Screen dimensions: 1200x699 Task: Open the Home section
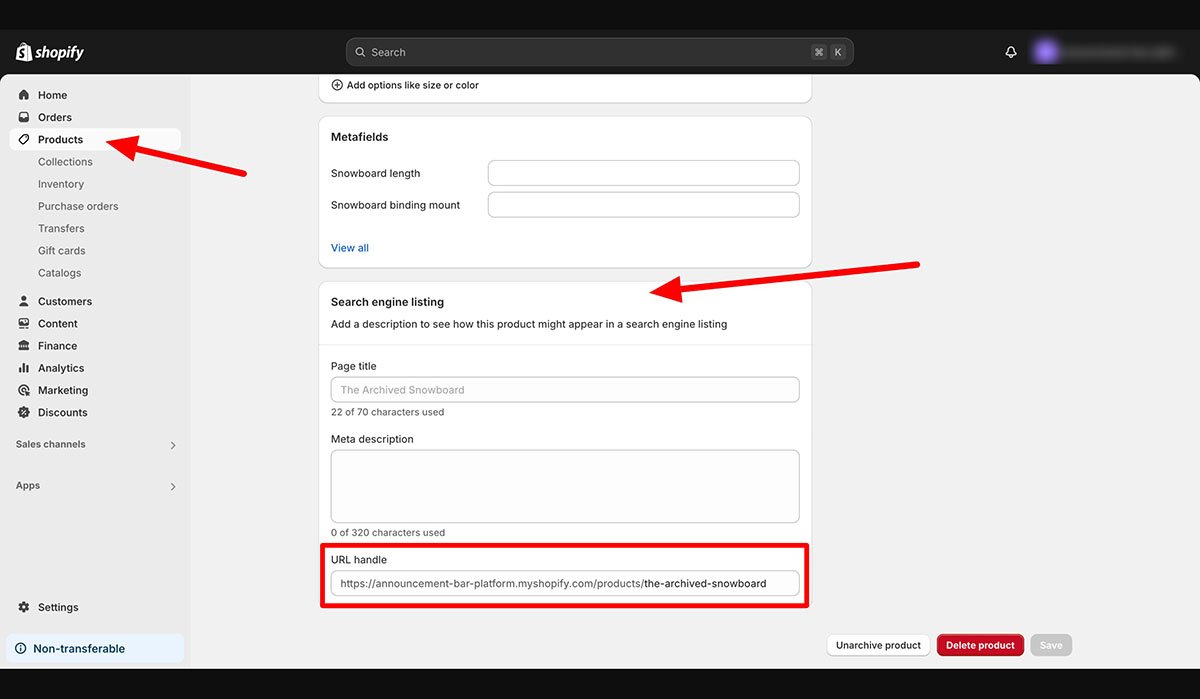(x=52, y=94)
